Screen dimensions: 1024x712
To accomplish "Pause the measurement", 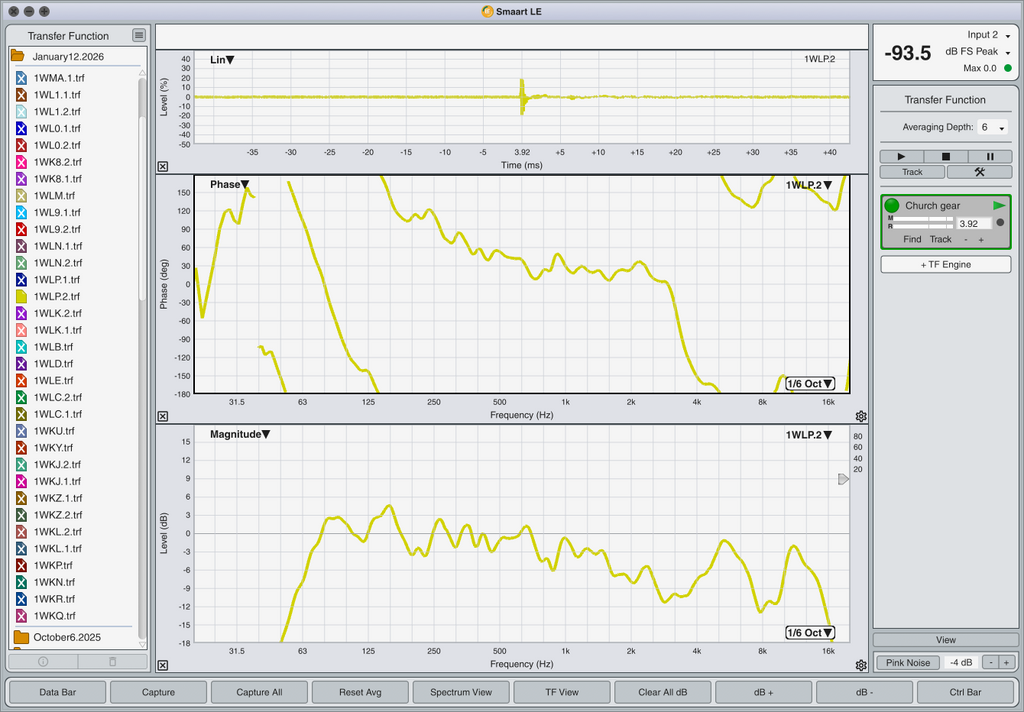I will coord(990,157).
